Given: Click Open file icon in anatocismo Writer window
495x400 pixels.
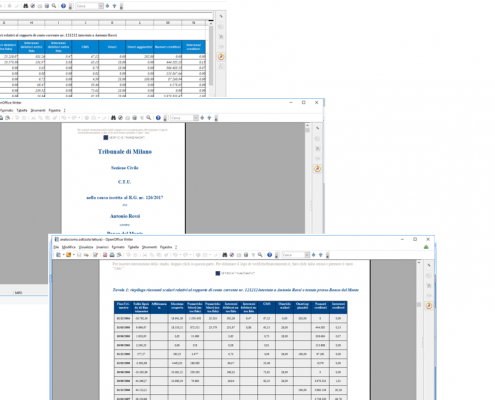Looking at the screenshot, I should click(x=68, y=255).
